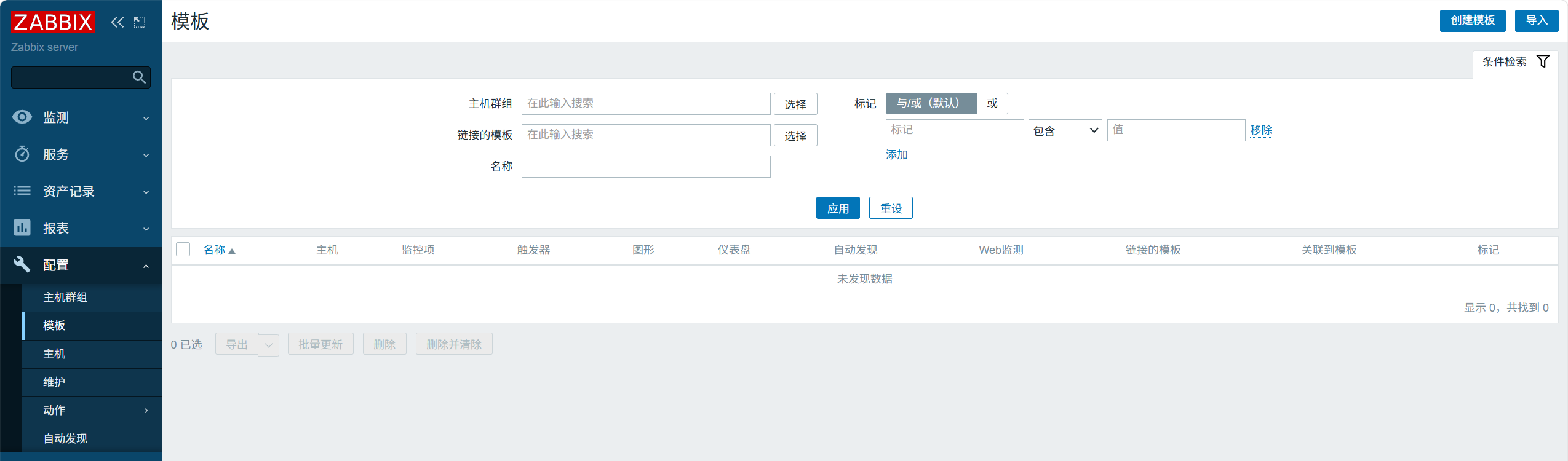Image resolution: width=1568 pixels, height=461 pixels.
Task: Click the list icon for 资产记录
Action: click(x=22, y=191)
